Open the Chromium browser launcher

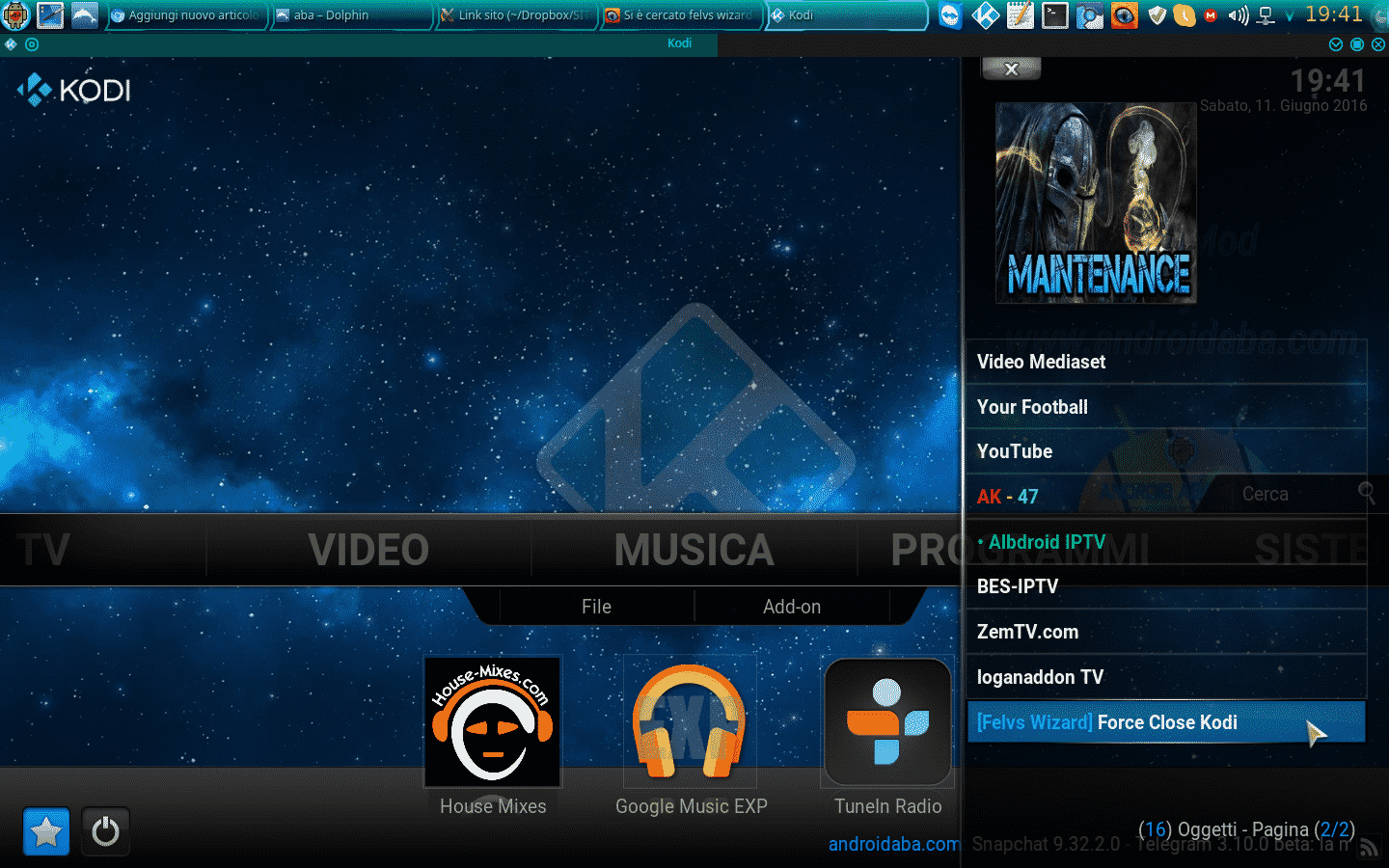[1089, 15]
